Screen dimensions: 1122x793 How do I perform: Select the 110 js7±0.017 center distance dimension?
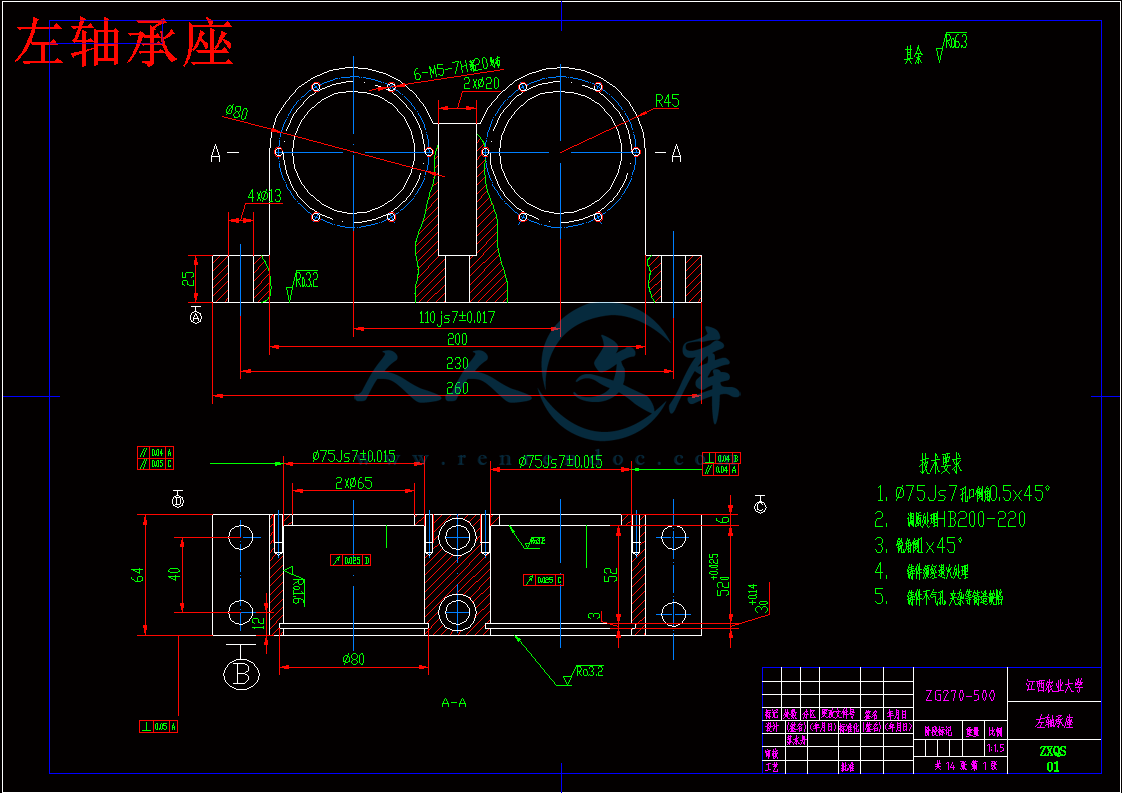tap(457, 316)
